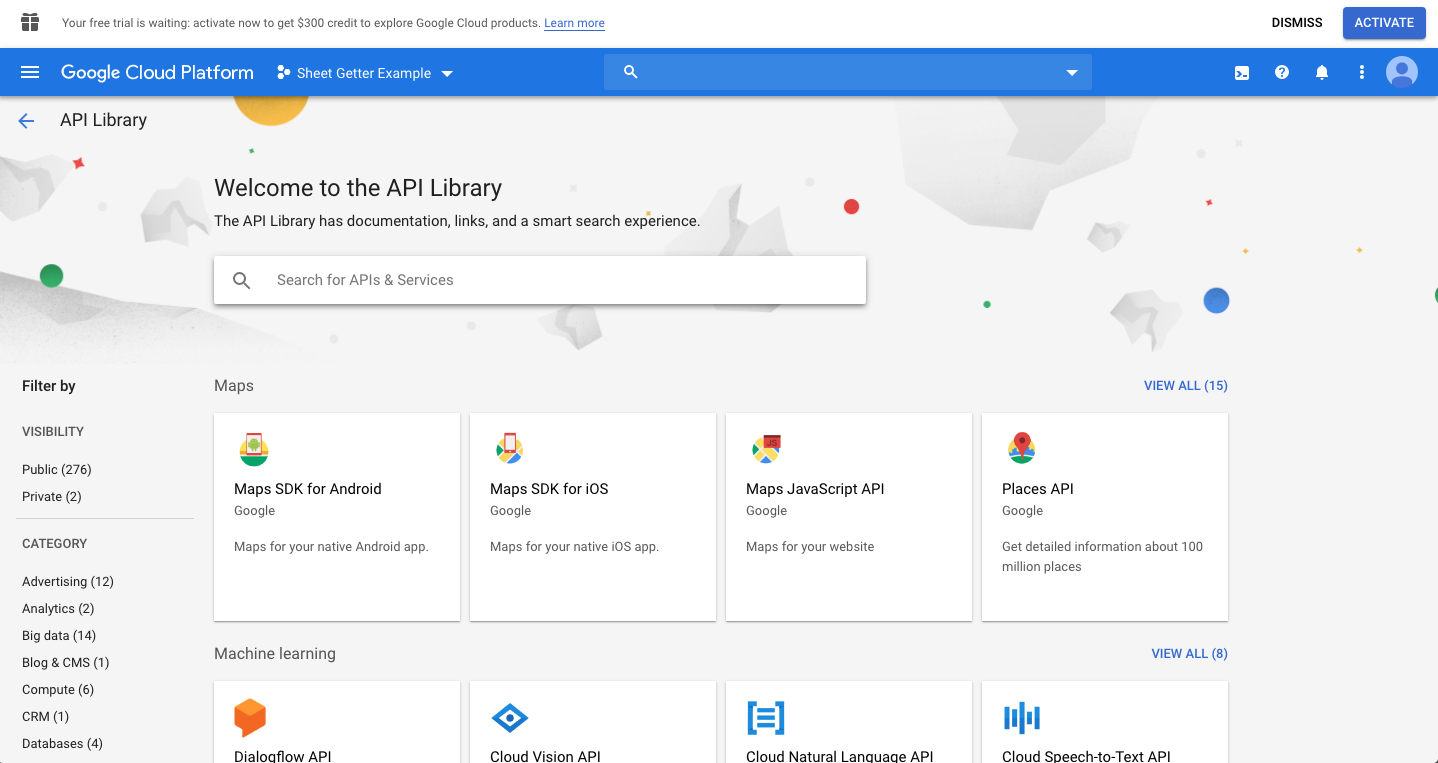Filter by CRM (1) category
Image resolution: width=1438 pixels, height=763 pixels.
point(46,717)
